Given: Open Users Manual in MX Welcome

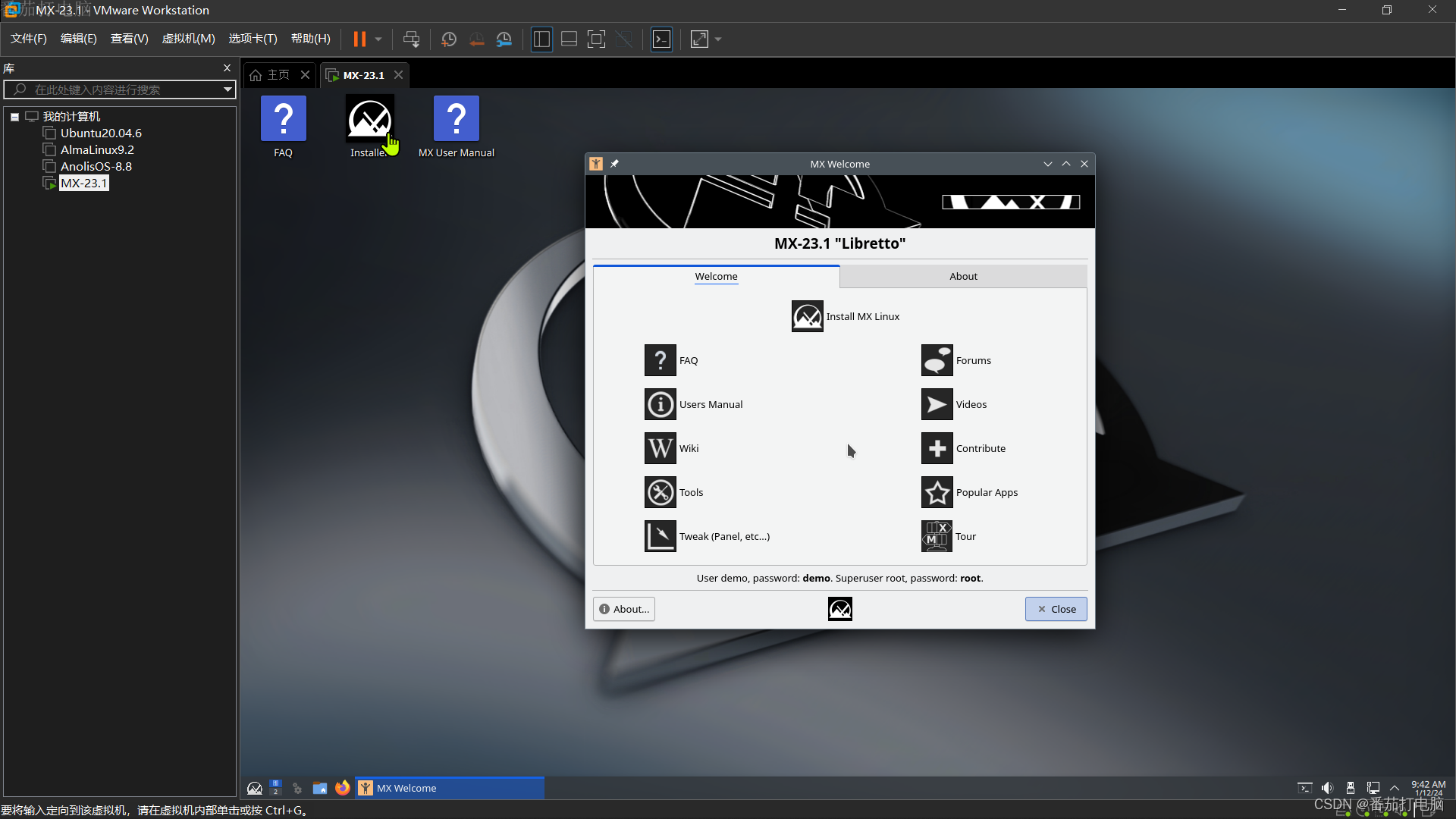Looking at the screenshot, I should 660,404.
